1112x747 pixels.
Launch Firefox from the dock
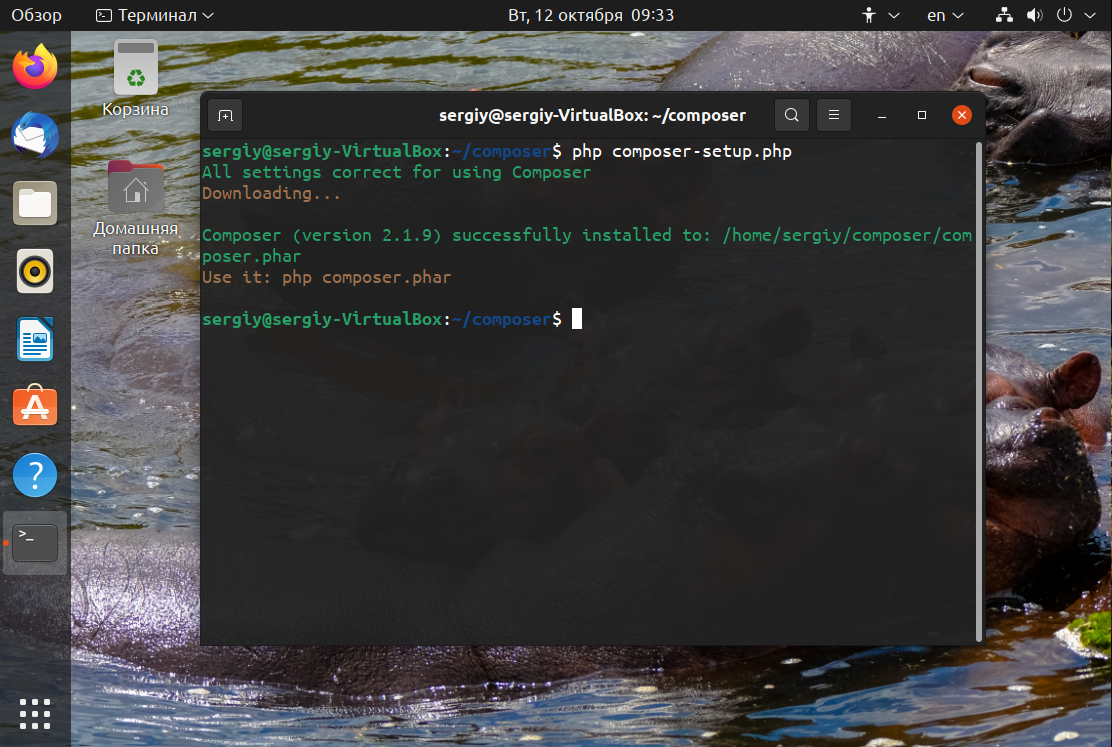tap(35, 67)
